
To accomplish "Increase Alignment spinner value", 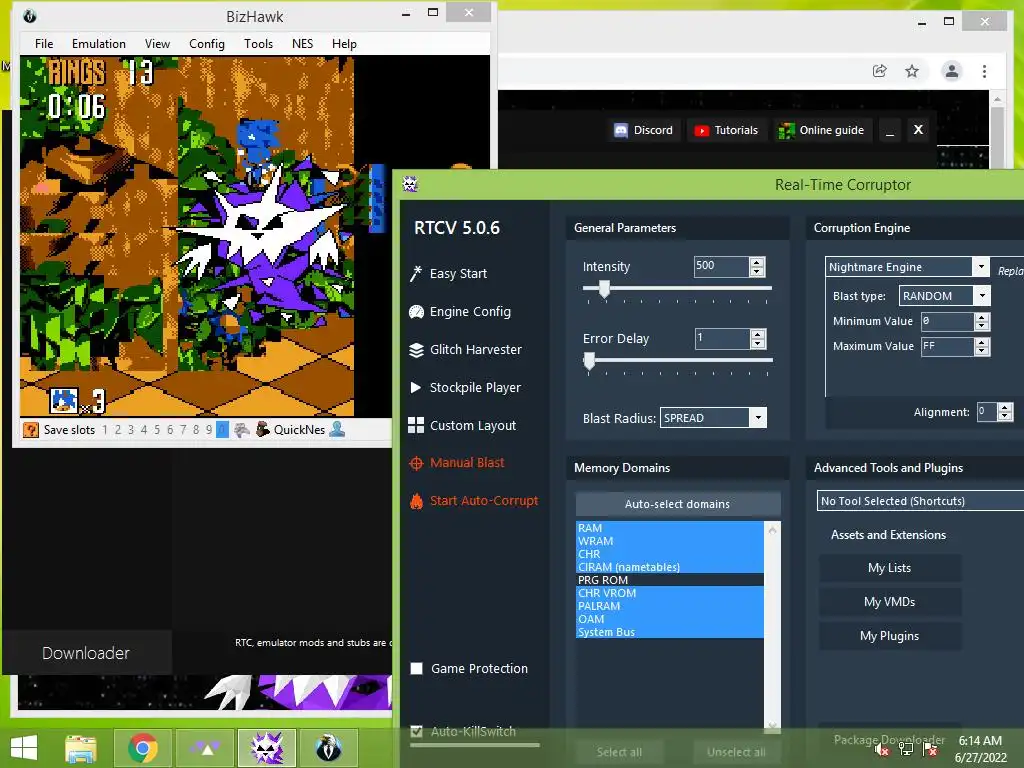I will [1005, 408].
